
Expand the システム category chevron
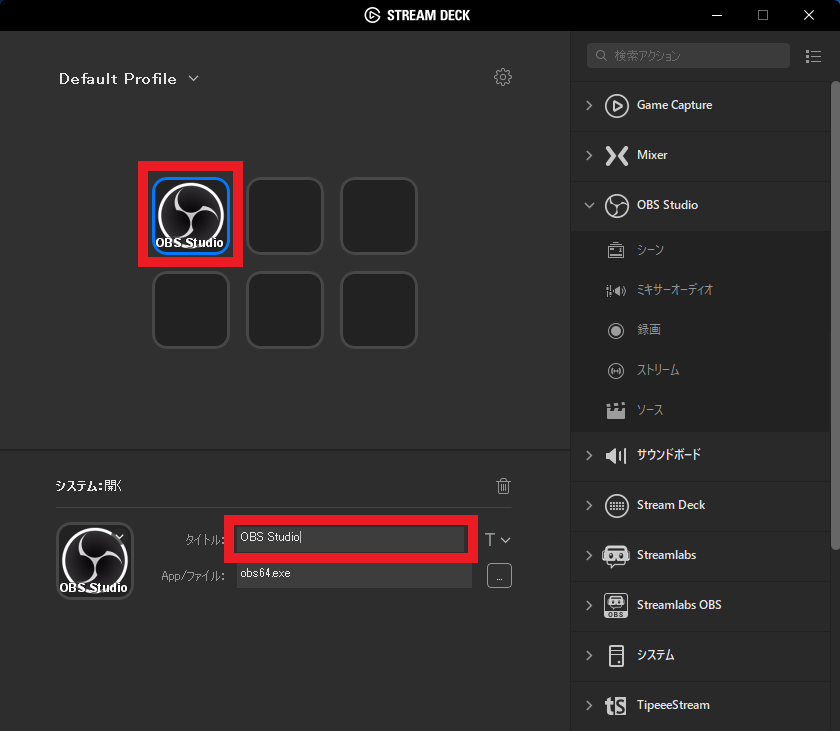point(589,655)
